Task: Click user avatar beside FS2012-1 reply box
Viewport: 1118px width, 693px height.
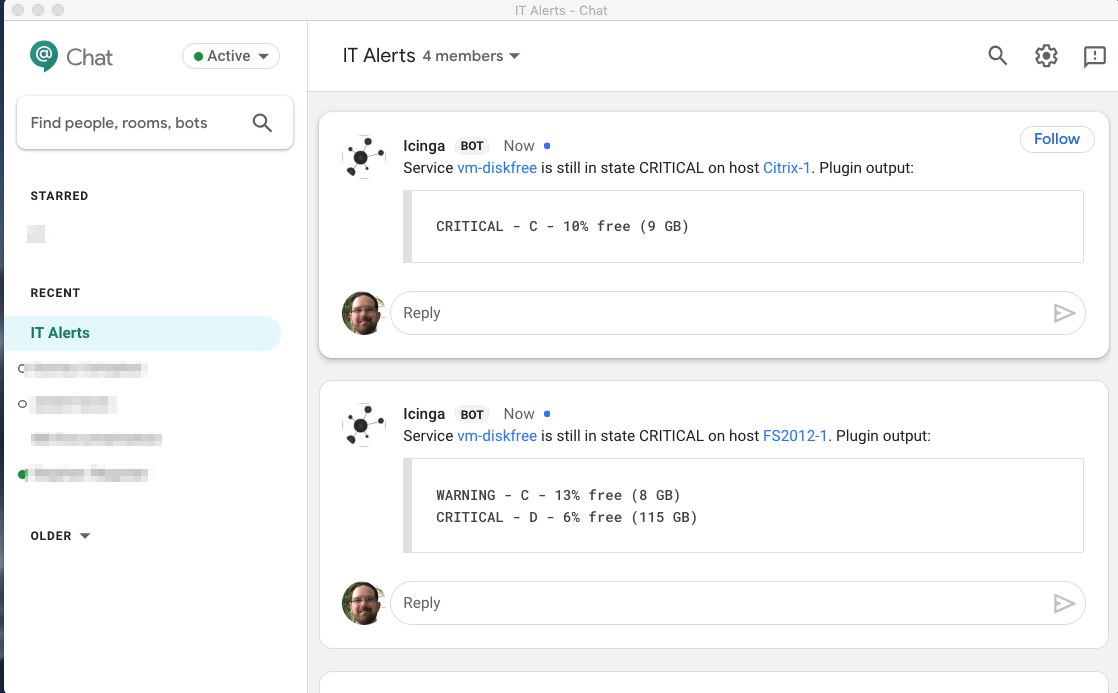Action: click(364, 603)
